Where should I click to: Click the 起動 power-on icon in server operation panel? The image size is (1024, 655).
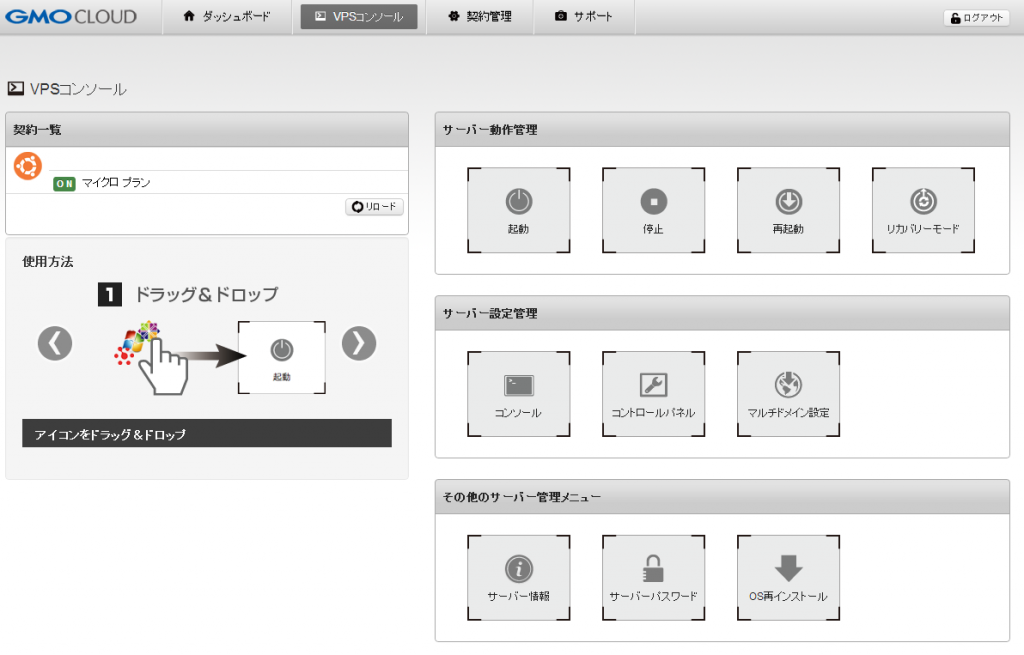point(519,210)
